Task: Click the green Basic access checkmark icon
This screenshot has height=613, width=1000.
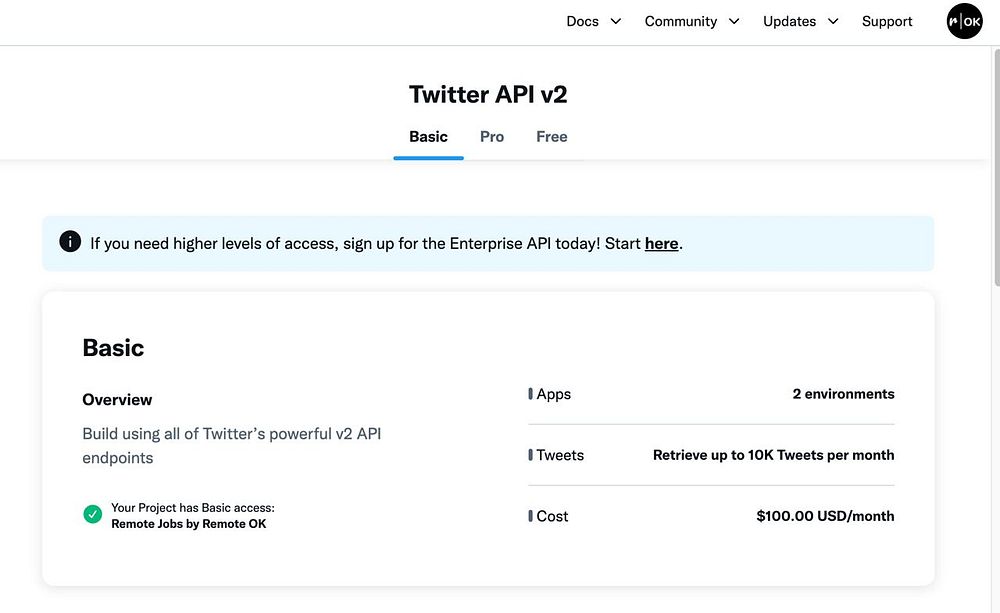Action: [93, 515]
